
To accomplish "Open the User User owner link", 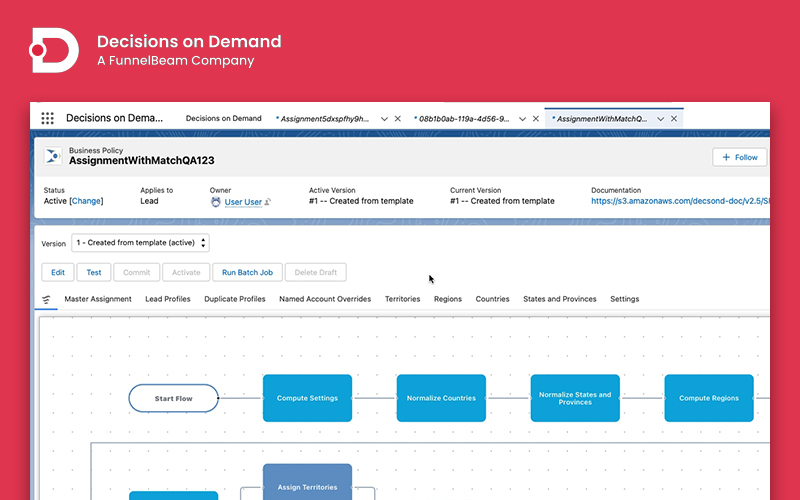I will 243,202.
